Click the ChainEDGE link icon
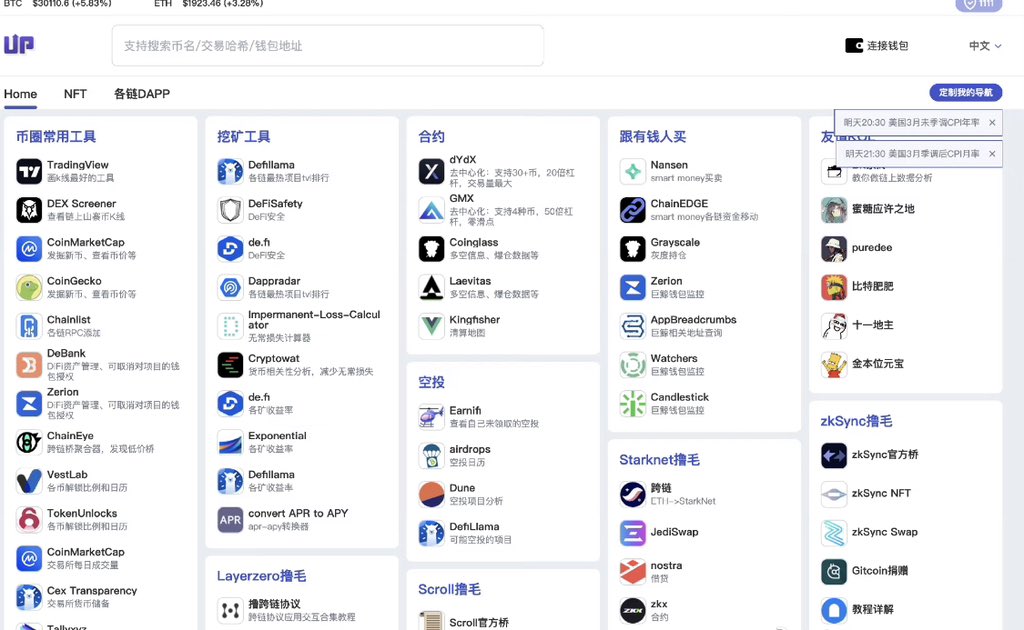 pos(632,210)
